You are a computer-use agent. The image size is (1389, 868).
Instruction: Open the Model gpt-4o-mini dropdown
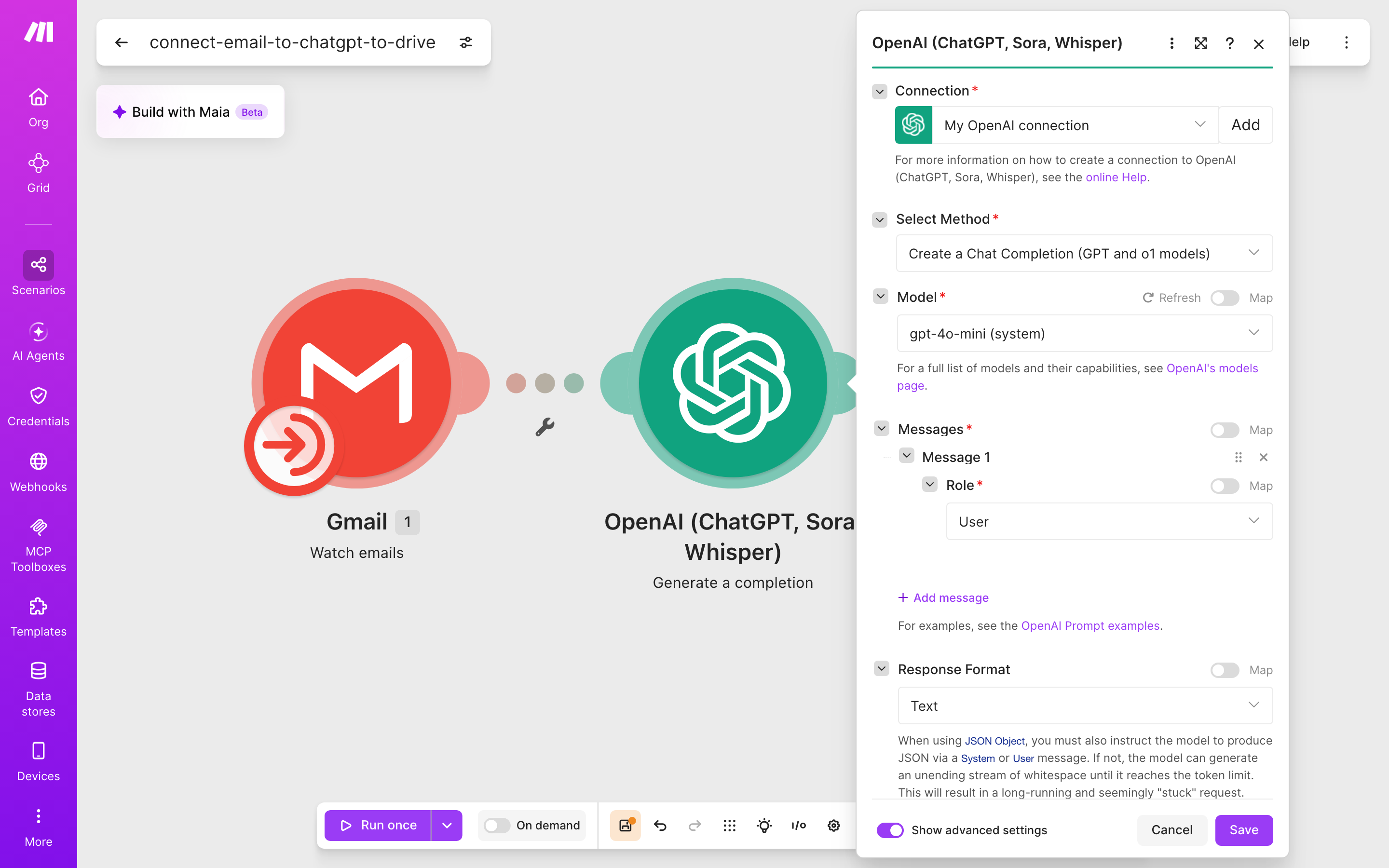[1084, 333]
